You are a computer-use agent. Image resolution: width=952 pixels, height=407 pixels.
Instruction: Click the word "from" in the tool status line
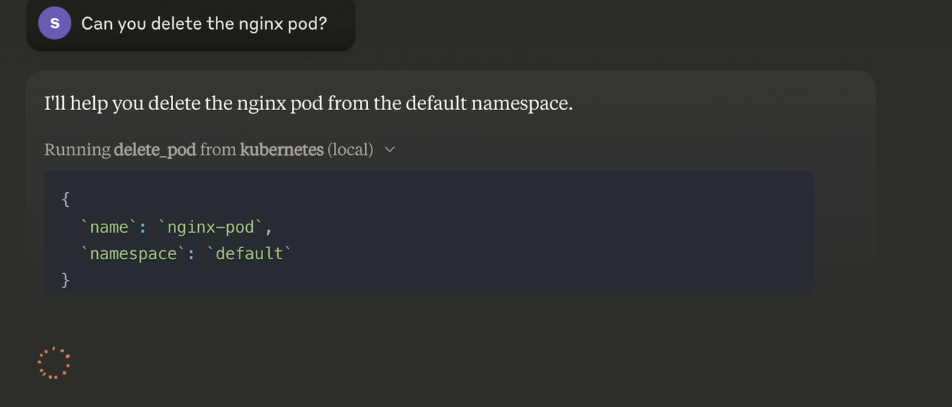[x=218, y=150]
